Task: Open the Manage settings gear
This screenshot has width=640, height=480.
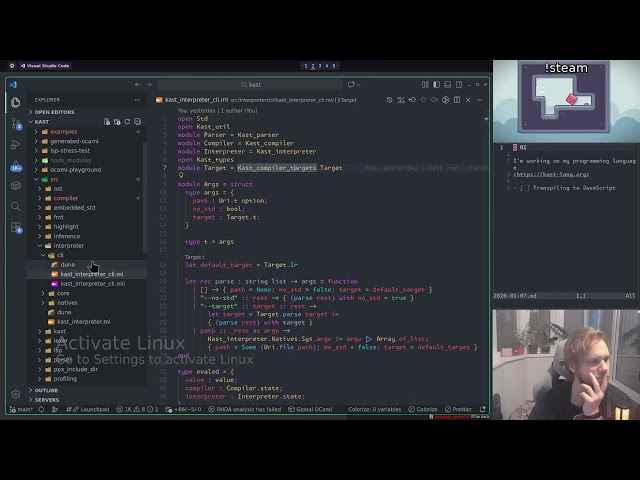Action: tap(16, 394)
